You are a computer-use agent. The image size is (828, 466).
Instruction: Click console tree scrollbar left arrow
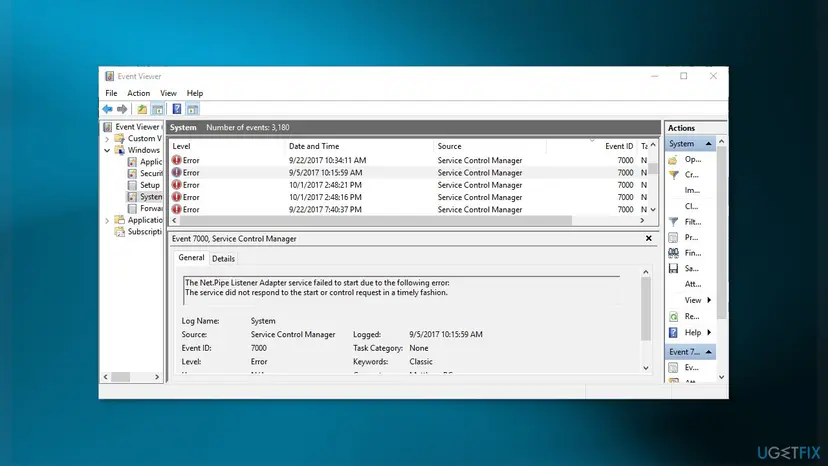[106, 377]
